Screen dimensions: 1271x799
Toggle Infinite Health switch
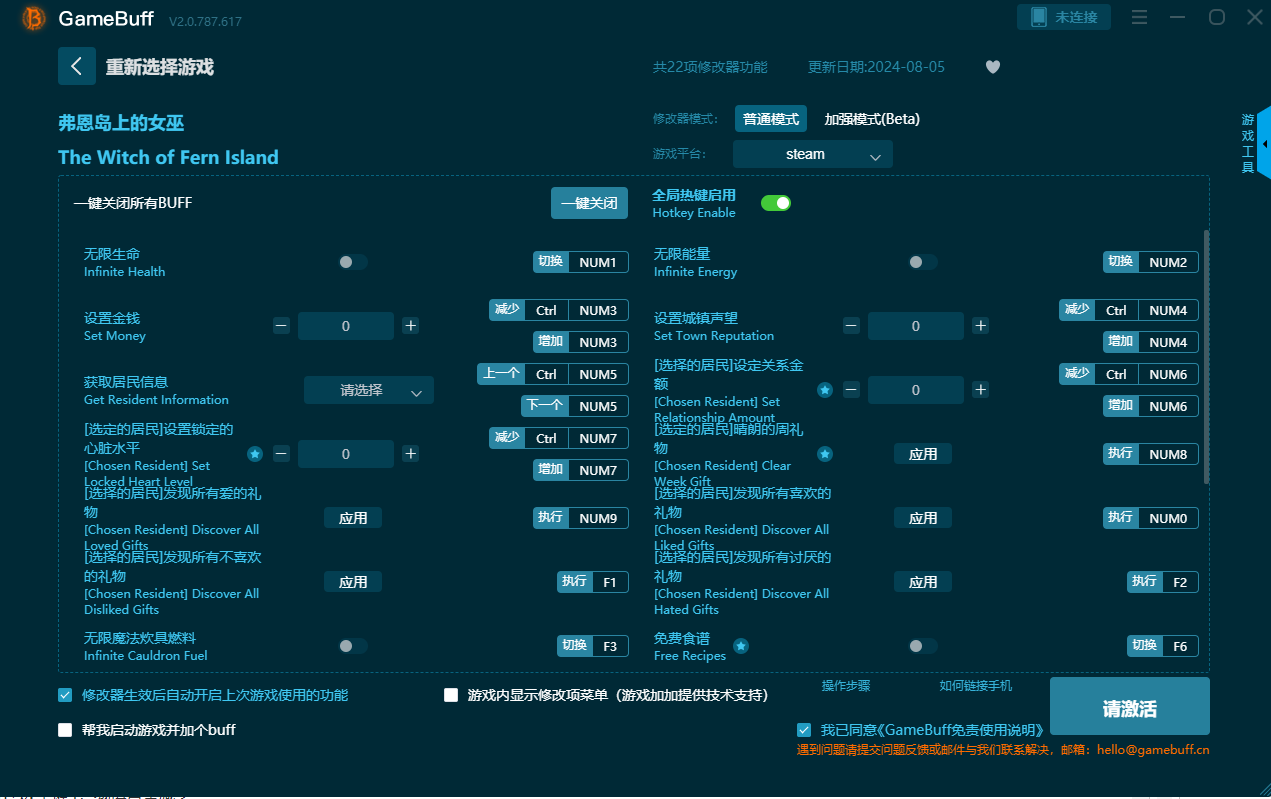click(x=353, y=262)
